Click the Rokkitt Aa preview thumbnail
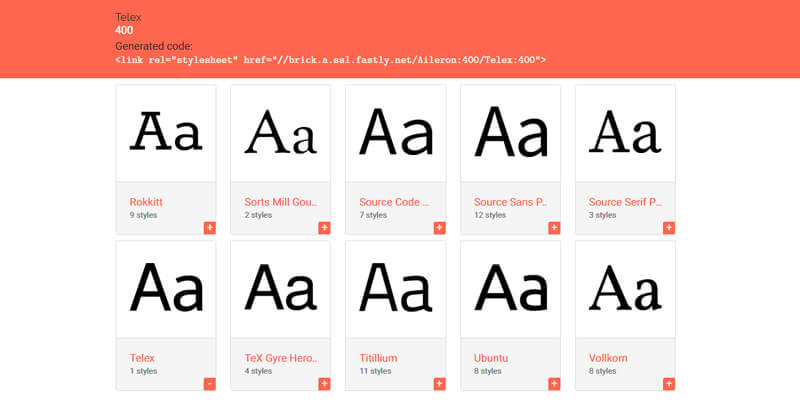800x400 pixels. tap(166, 133)
